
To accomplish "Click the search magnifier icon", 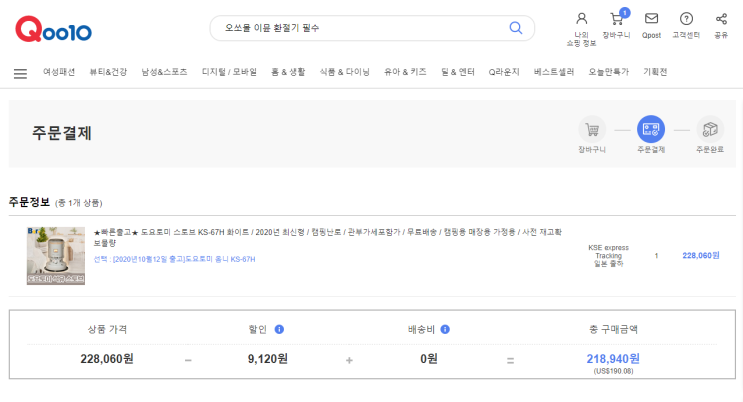I will click(x=516, y=28).
